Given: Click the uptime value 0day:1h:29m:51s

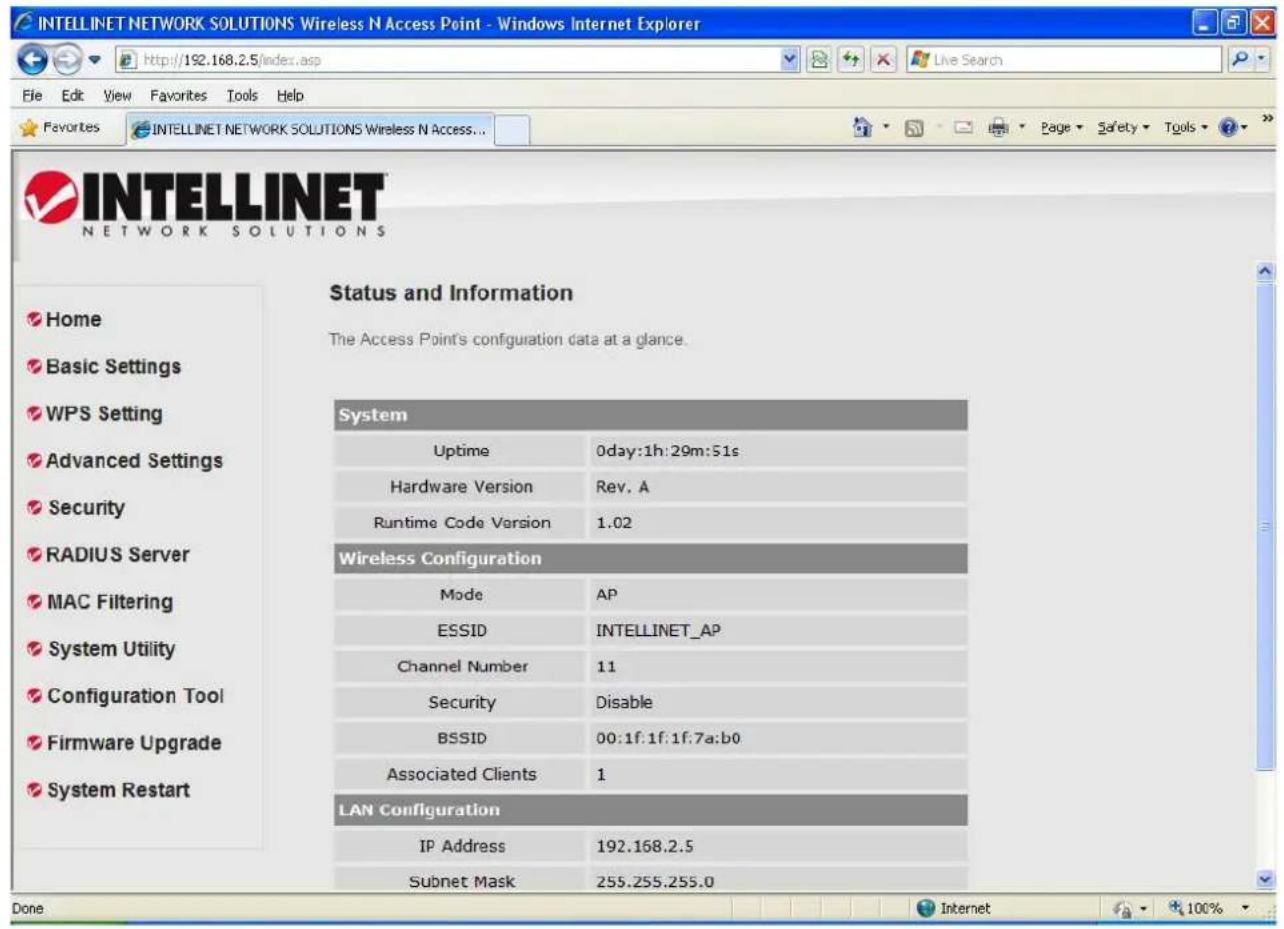Looking at the screenshot, I should tap(667, 451).
